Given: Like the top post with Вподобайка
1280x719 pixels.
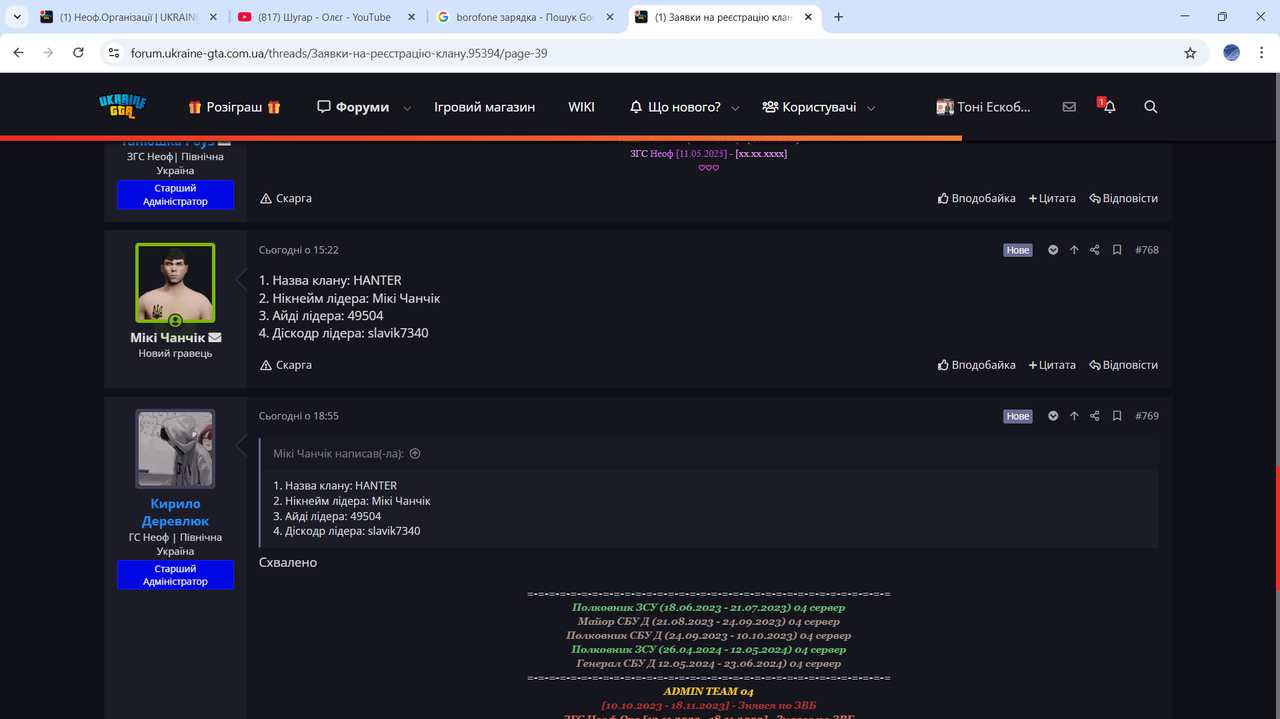Looking at the screenshot, I should pos(977,198).
